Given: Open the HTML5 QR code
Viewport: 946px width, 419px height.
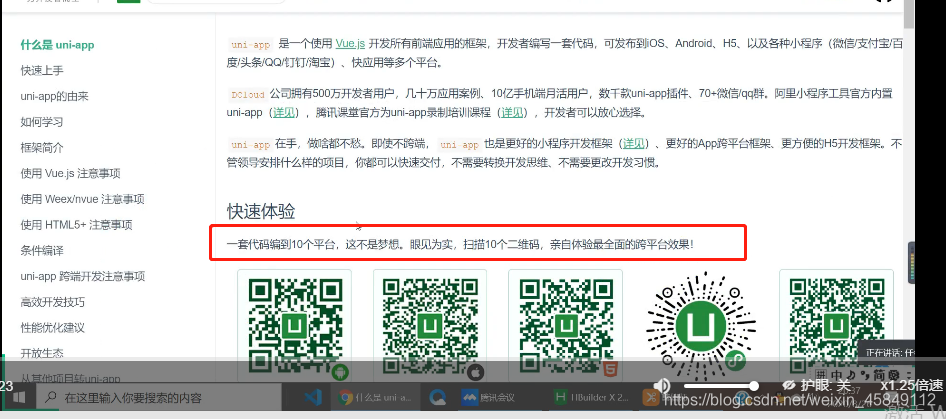Looking at the screenshot, I should [565, 325].
